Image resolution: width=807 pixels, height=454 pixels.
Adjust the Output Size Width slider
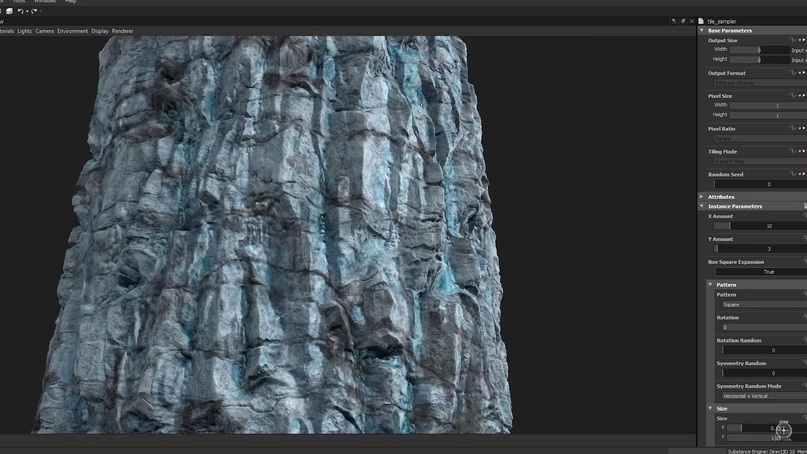pyautogui.click(x=760, y=50)
